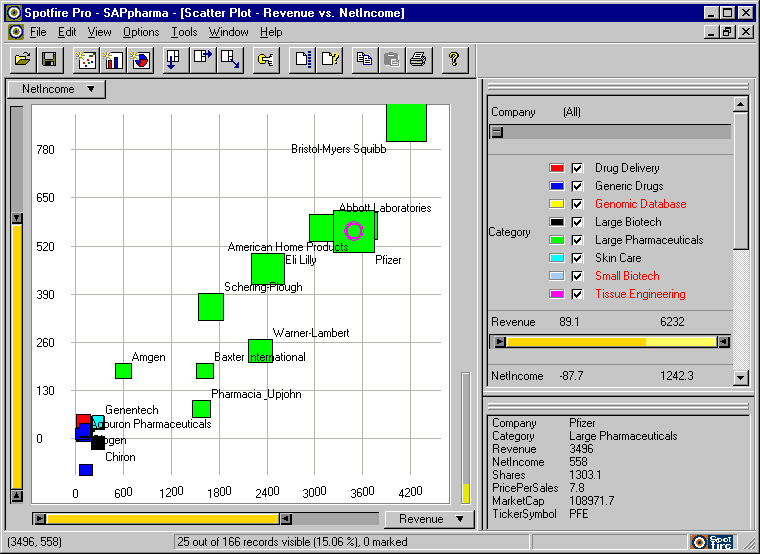Image resolution: width=760 pixels, height=554 pixels.
Task: Create a new bar chart
Action: 114,60
